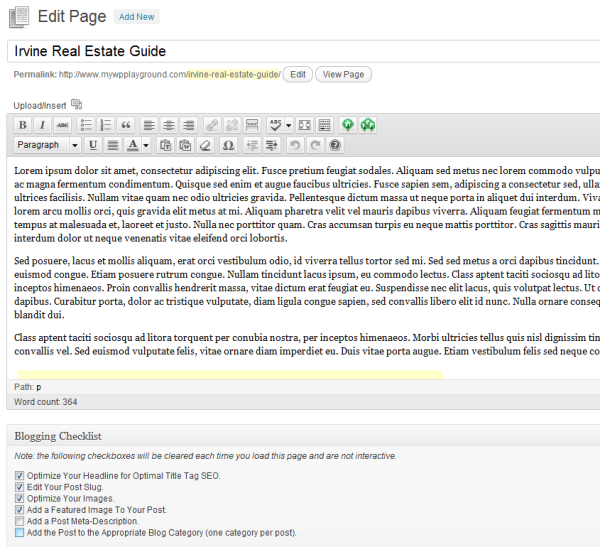Click the page title input field
Image resolution: width=600 pixels, height=547 pixels.
click(303, 51)
